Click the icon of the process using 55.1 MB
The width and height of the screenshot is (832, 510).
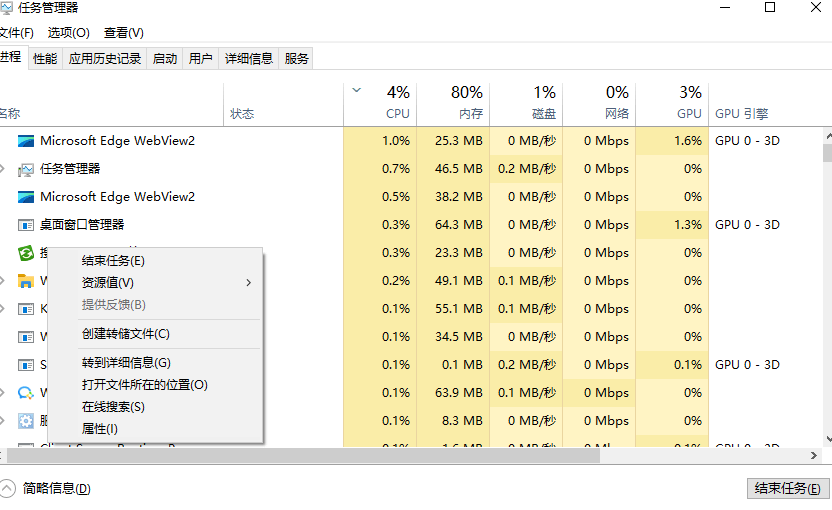click(25, 309)
